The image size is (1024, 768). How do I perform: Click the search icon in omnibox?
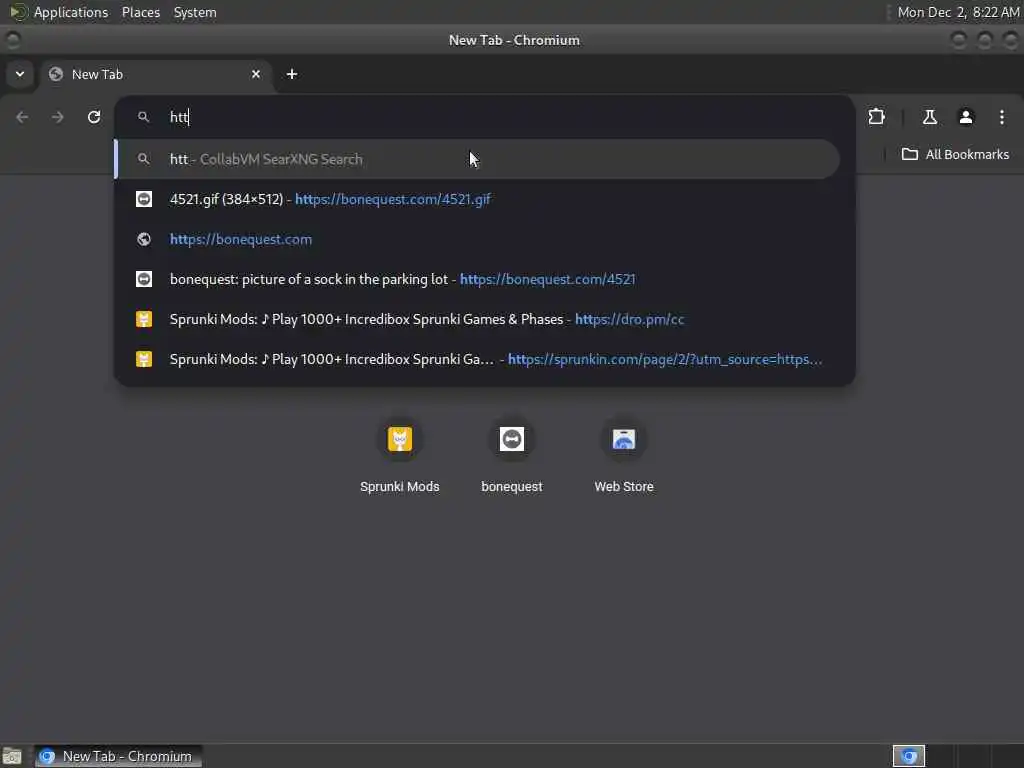coord(144,117)
